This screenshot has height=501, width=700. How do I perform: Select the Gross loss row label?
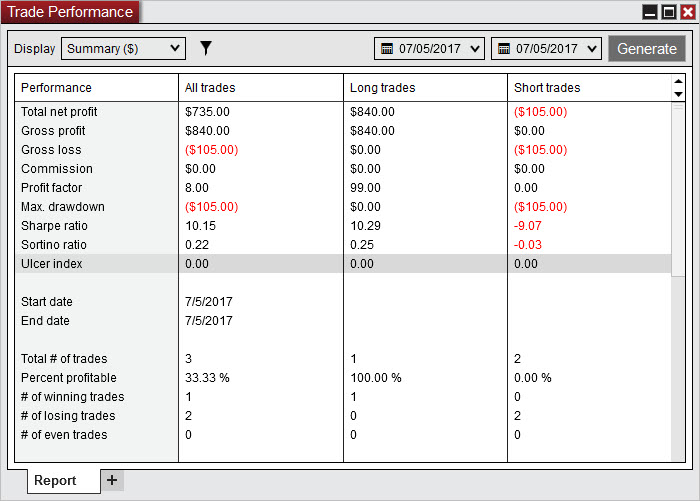[51, 150]
